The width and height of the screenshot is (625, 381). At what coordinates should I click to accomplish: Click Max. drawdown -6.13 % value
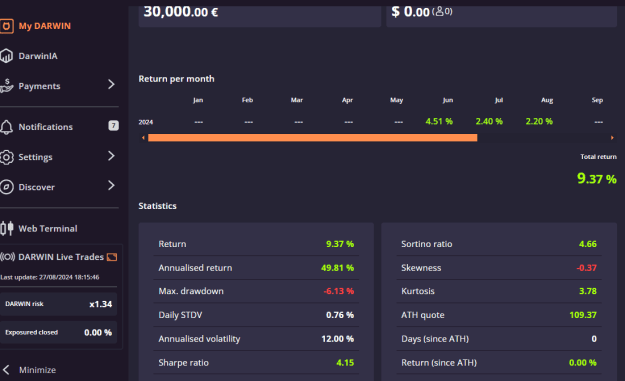[338, 291]
